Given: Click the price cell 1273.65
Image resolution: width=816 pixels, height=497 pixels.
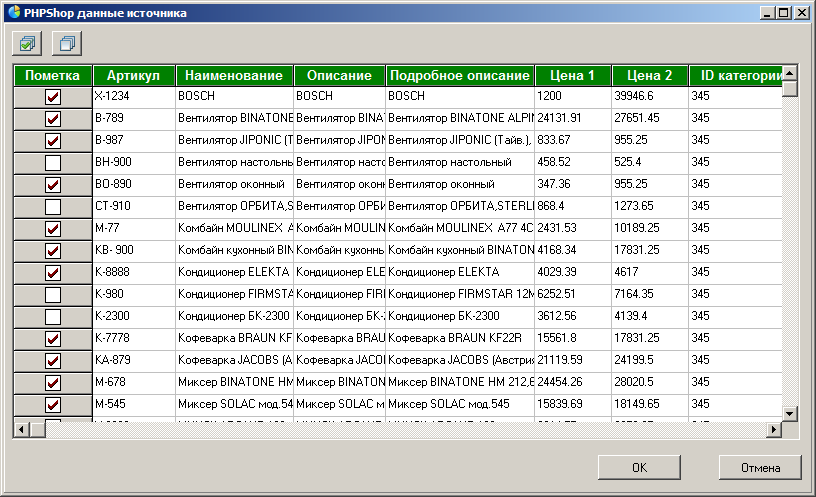Looking at the screenshot, I should pos(649,206).
